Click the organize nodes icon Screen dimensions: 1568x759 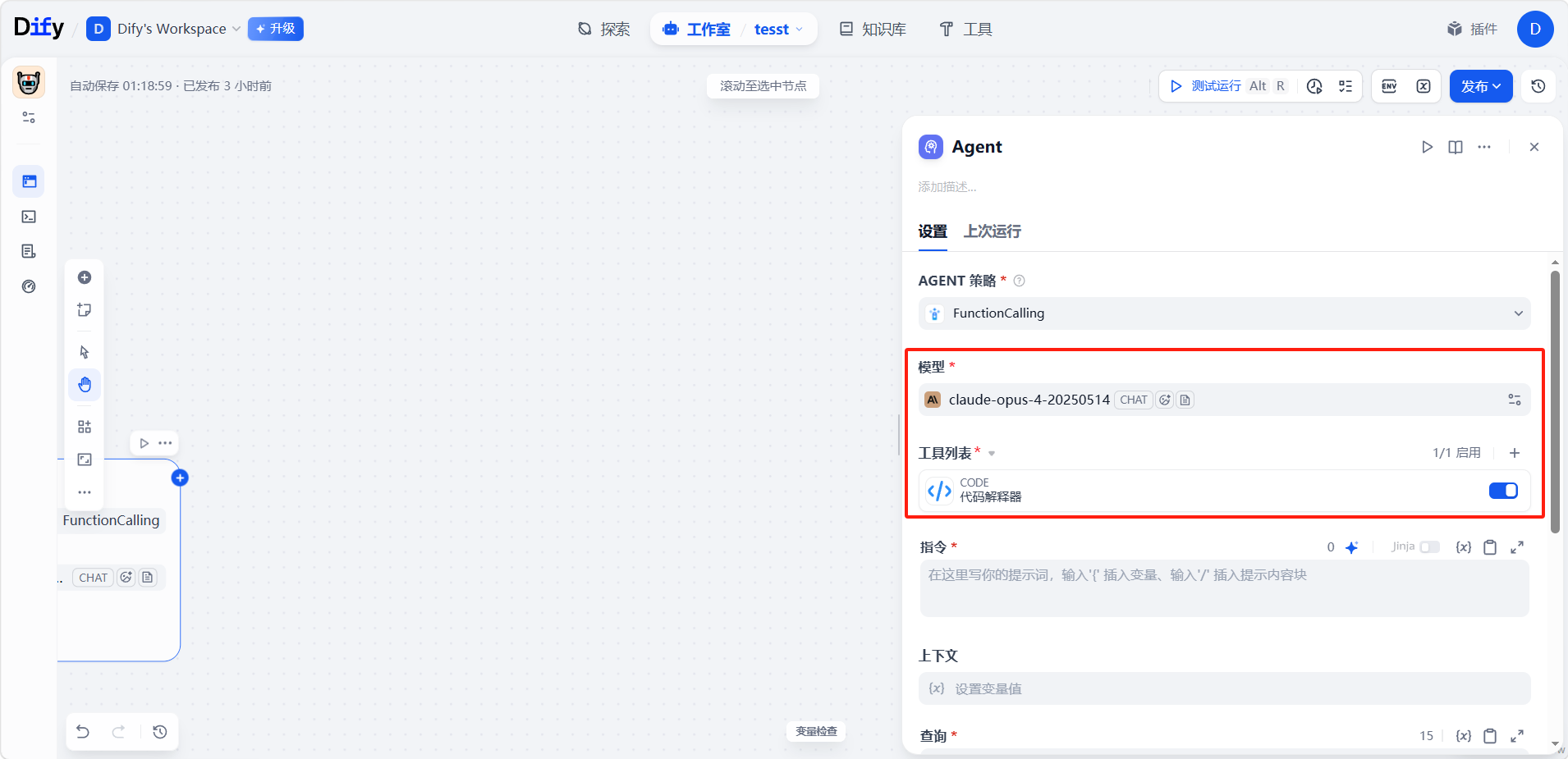[x=85, y=427]
